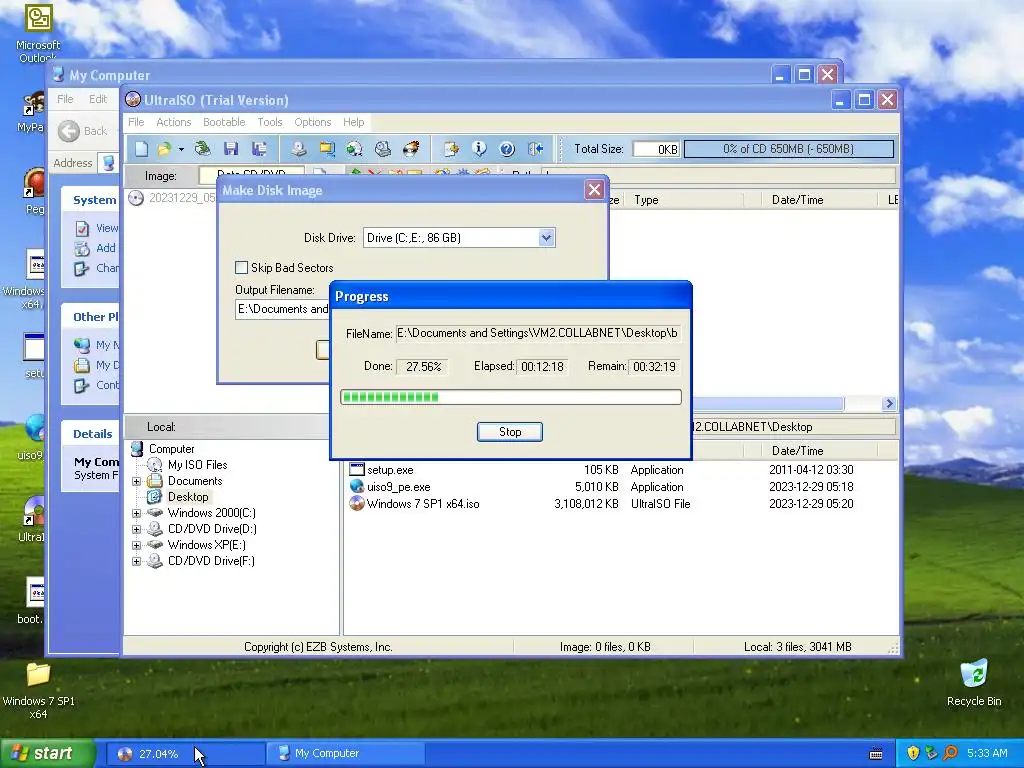Click the security shield tray icon
The height and width of the screenshot is (768, 1024).
(x=913, y=753)
